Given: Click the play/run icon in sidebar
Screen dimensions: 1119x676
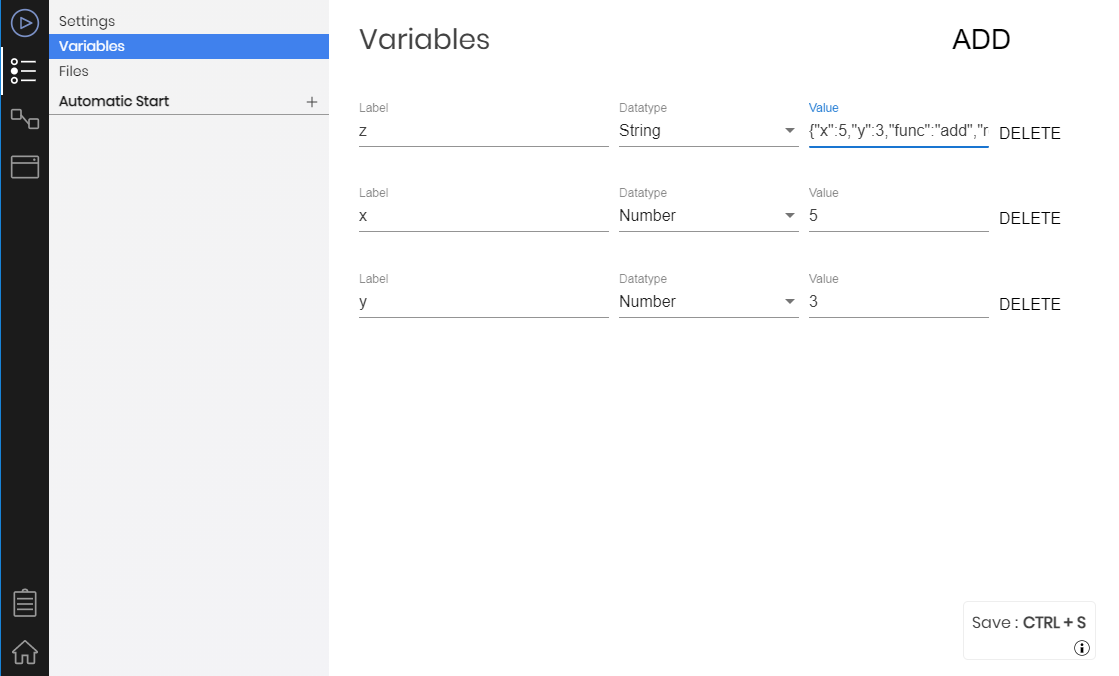Looking at the screenshot, I should click(25, 24).
